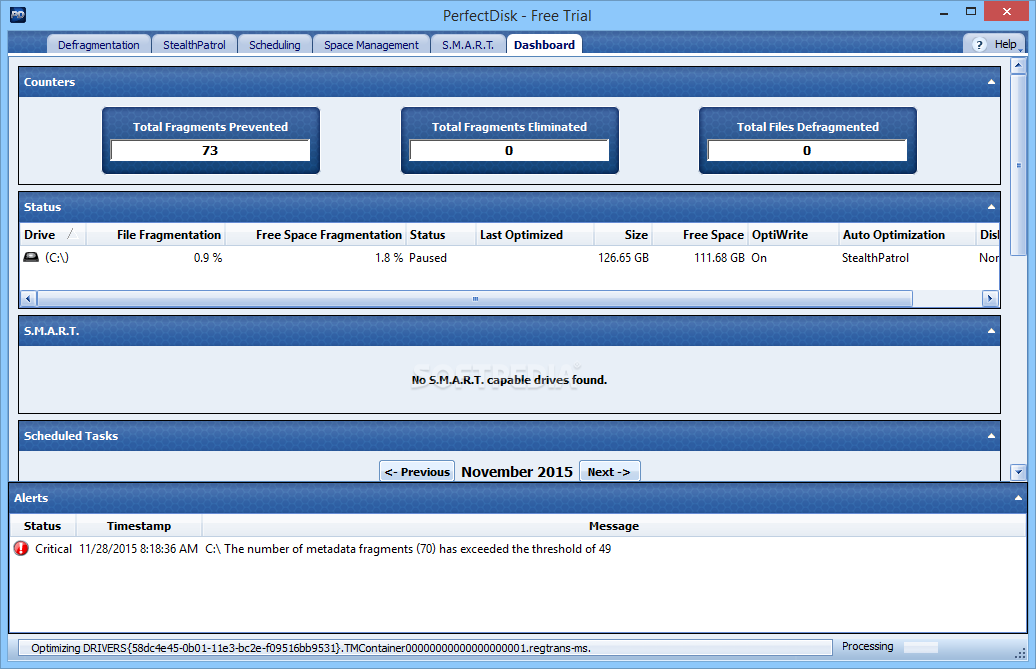Click the No S.M.A.R.T. capable drives message
Image resolution: width=1036 pixels, height=669 pixels.
(509, 380)
